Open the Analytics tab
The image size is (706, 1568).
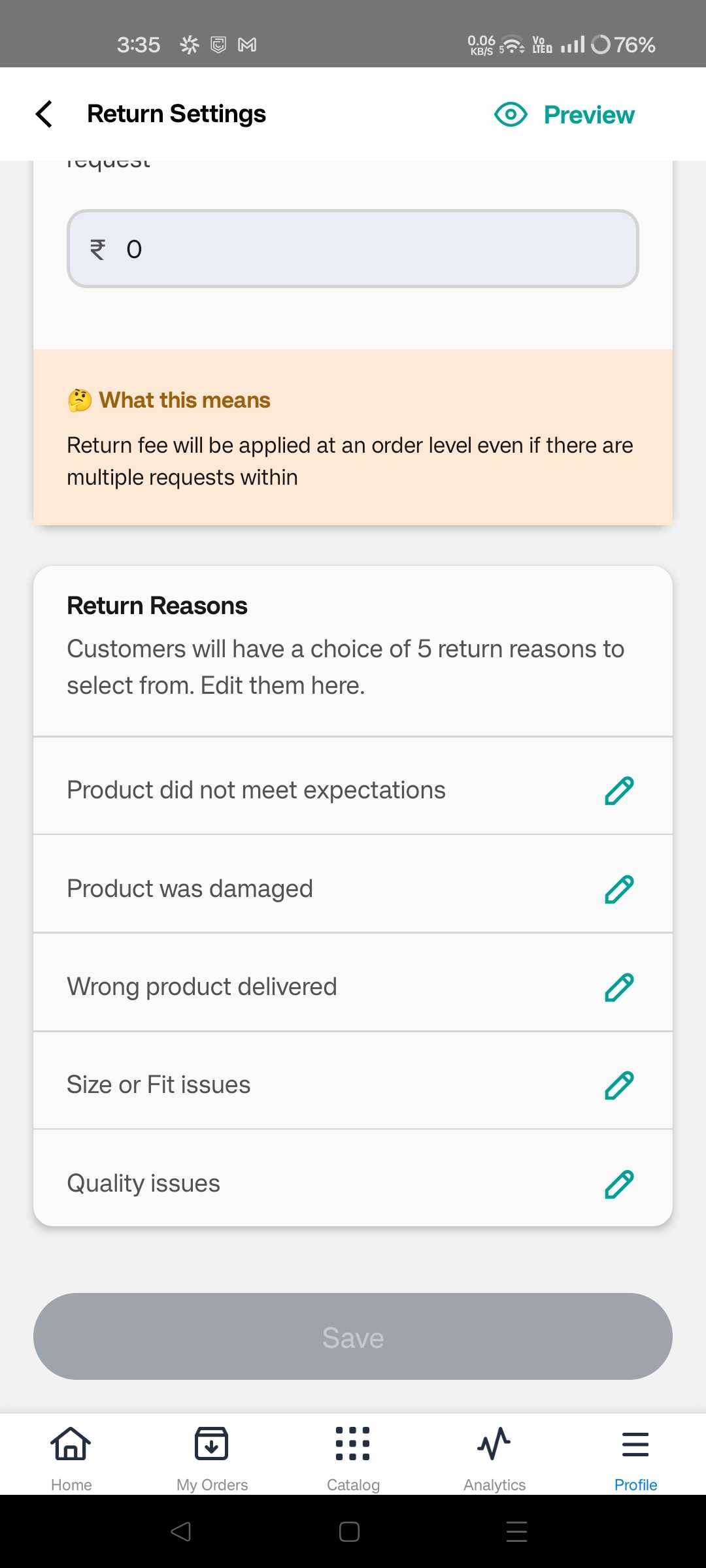pyautogui.click(x=494, y=1456)
